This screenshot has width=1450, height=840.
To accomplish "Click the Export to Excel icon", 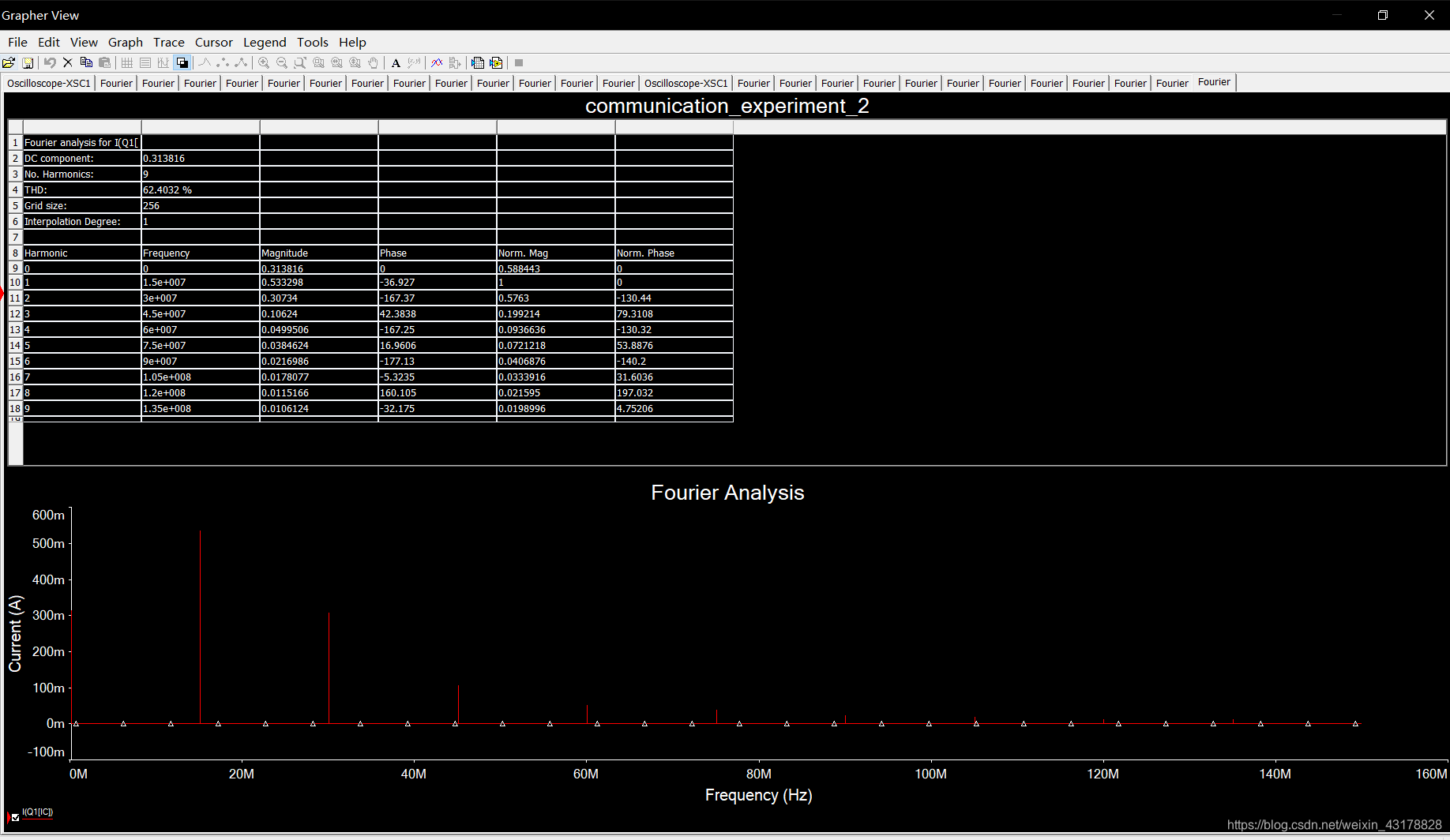I will [x=478, y=63].
